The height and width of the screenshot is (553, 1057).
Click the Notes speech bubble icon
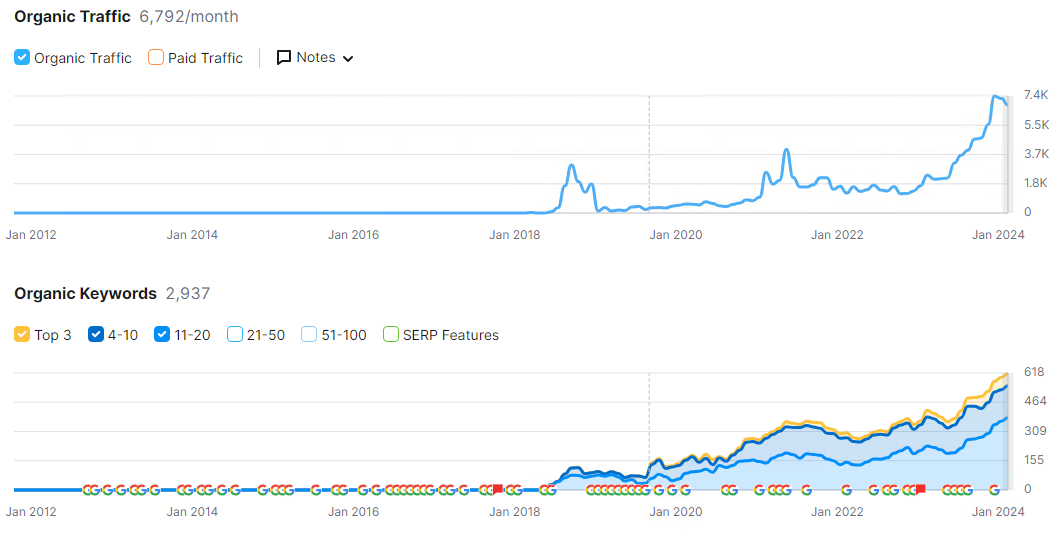(x=284, y=58)
